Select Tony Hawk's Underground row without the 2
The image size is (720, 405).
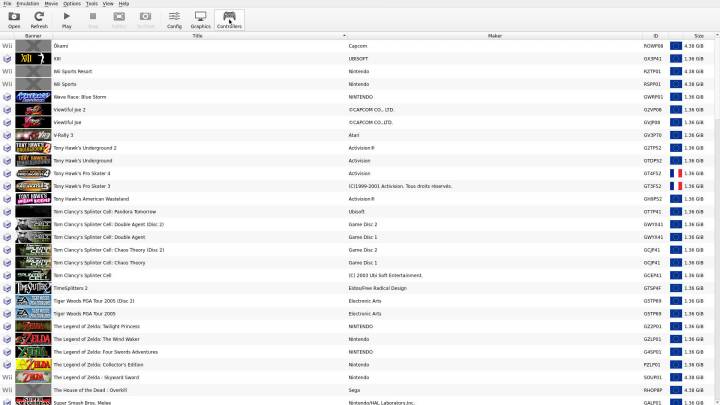pos(83,161)
